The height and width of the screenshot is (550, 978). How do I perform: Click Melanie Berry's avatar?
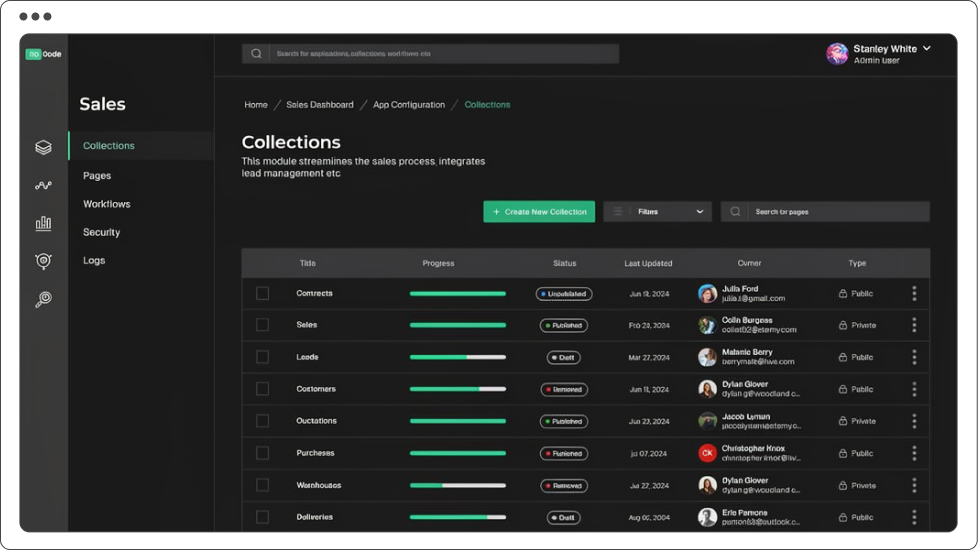point(707,357)
